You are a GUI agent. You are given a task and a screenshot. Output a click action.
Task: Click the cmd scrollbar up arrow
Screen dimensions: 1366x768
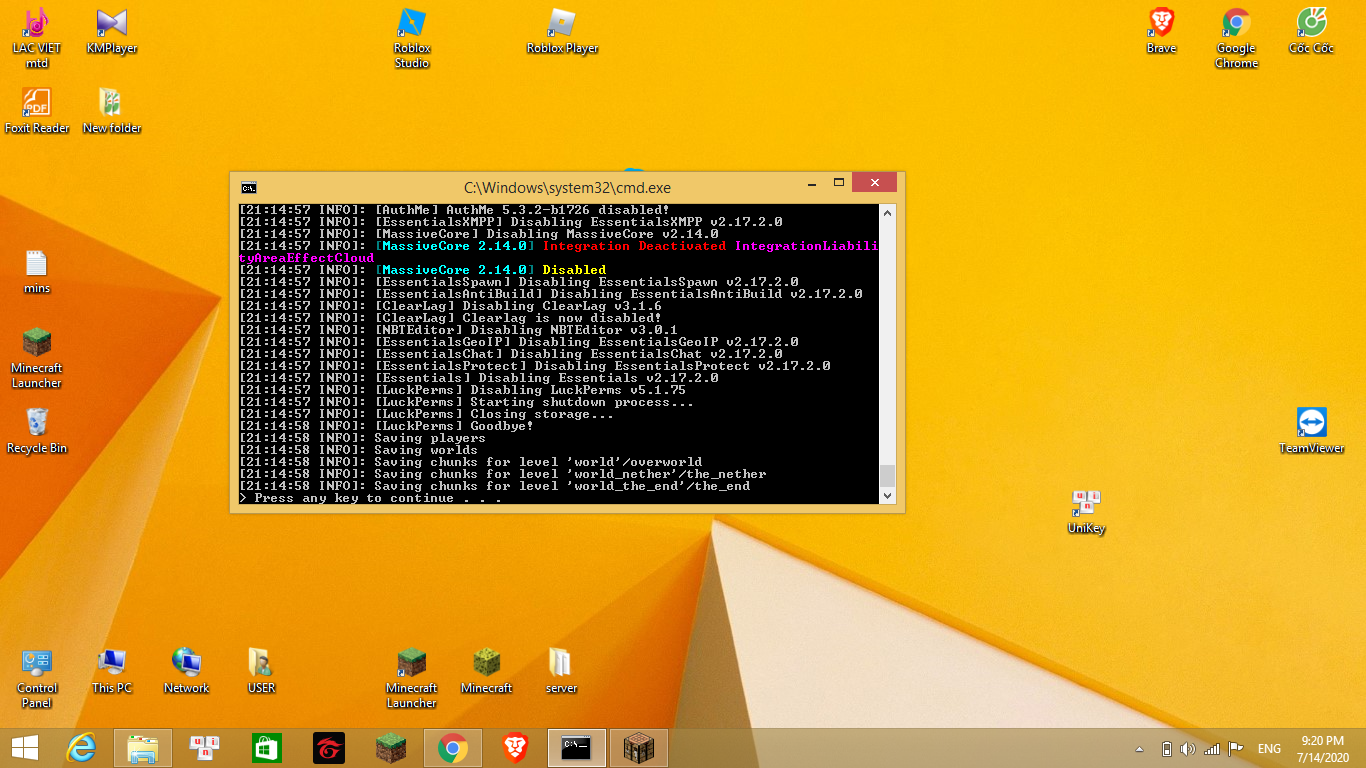click(x=887, y=211)
